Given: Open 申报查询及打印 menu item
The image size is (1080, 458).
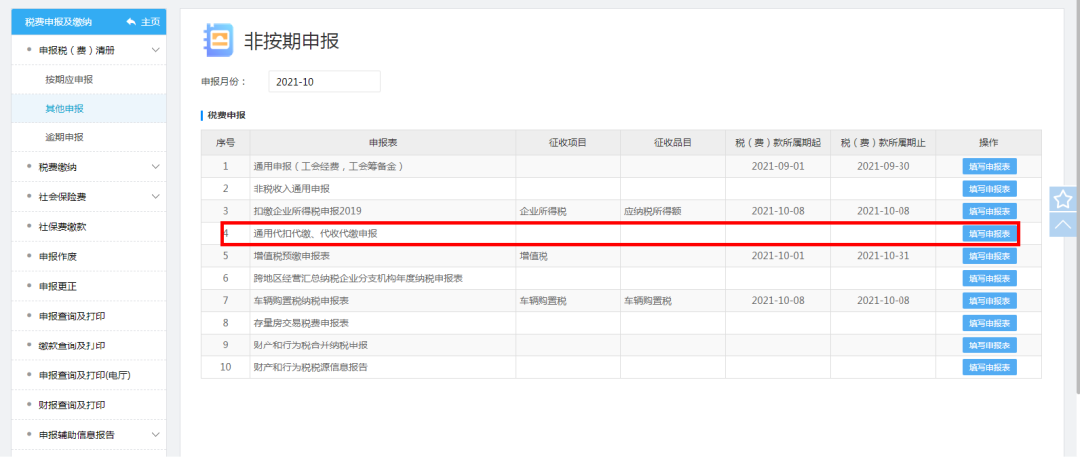Looking at the screenshot, I should (x=72, y=316).
